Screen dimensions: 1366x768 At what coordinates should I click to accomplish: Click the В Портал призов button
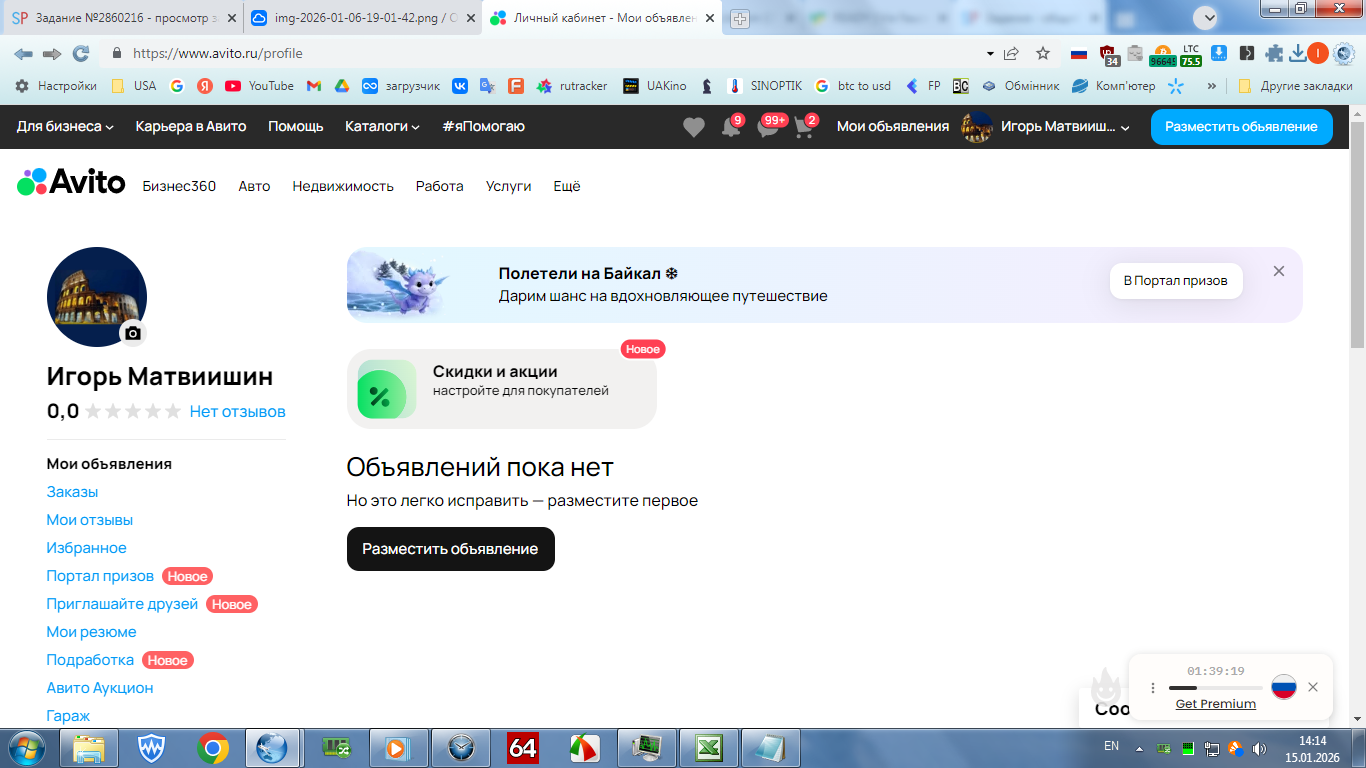[1175, 281]
